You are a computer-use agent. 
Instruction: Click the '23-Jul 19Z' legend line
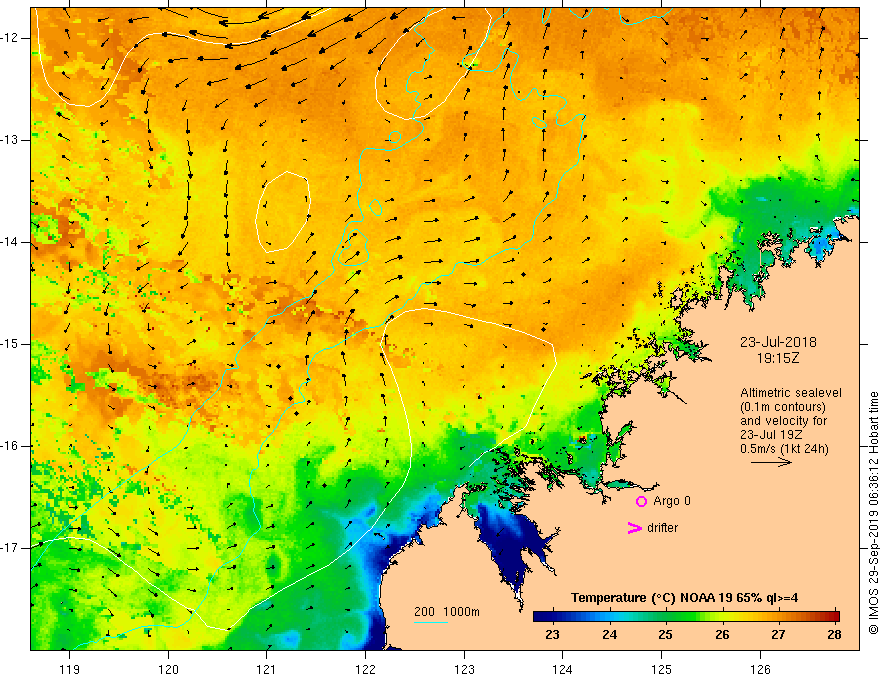pos(771,435)
